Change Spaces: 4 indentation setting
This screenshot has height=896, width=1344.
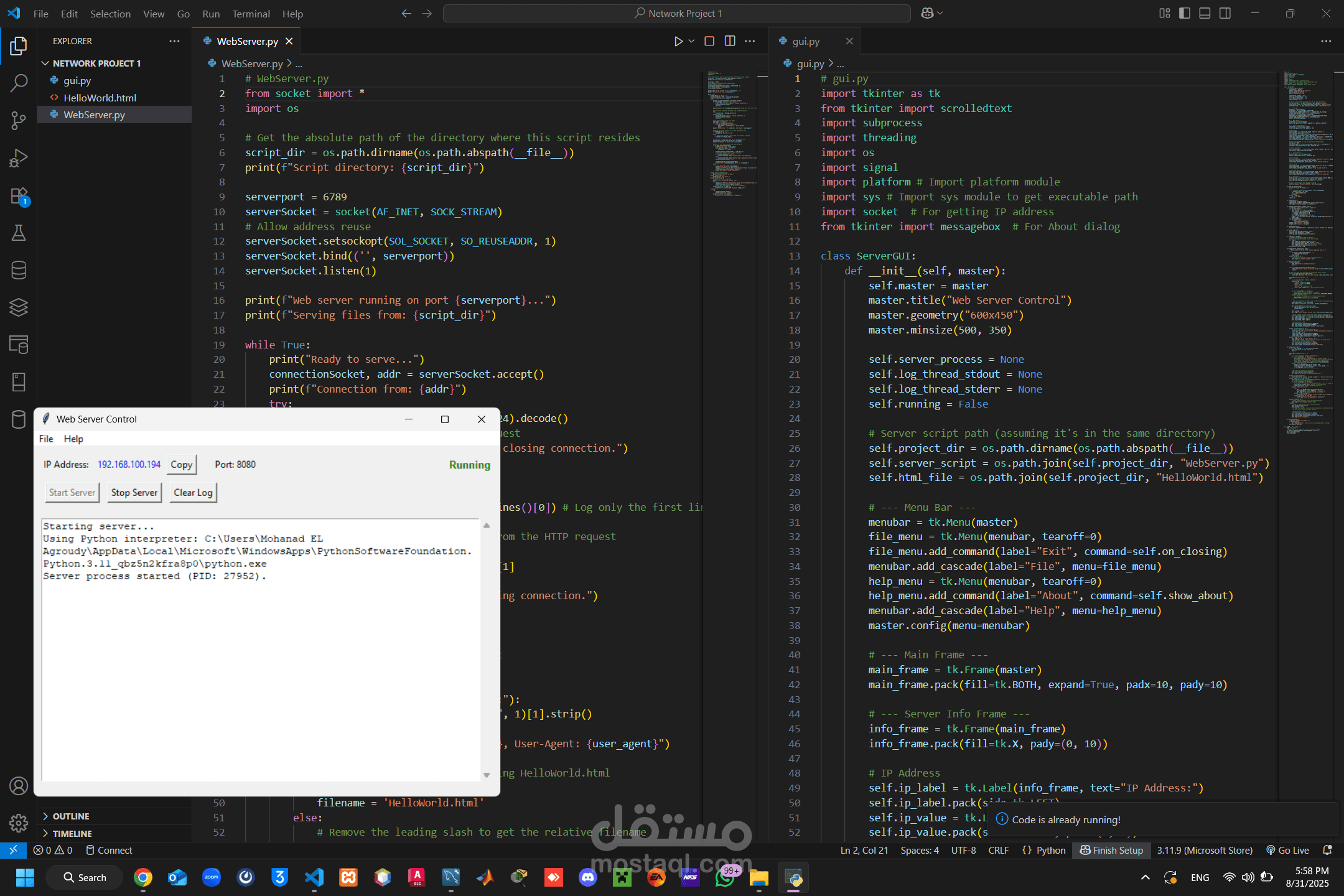click(920, 850)
